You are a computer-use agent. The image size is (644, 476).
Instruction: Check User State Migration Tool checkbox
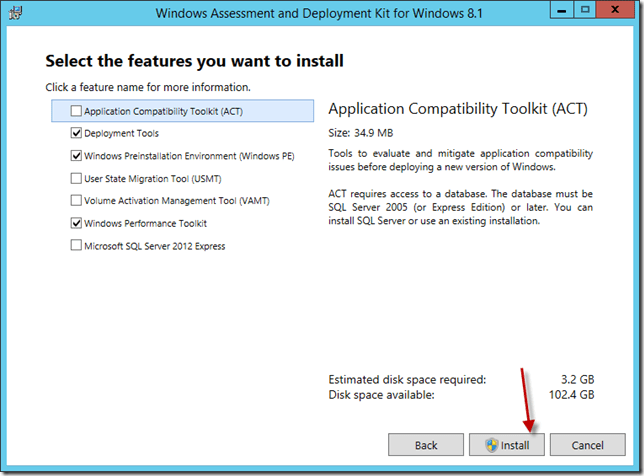pyautogui.click(x=77, y=178)
